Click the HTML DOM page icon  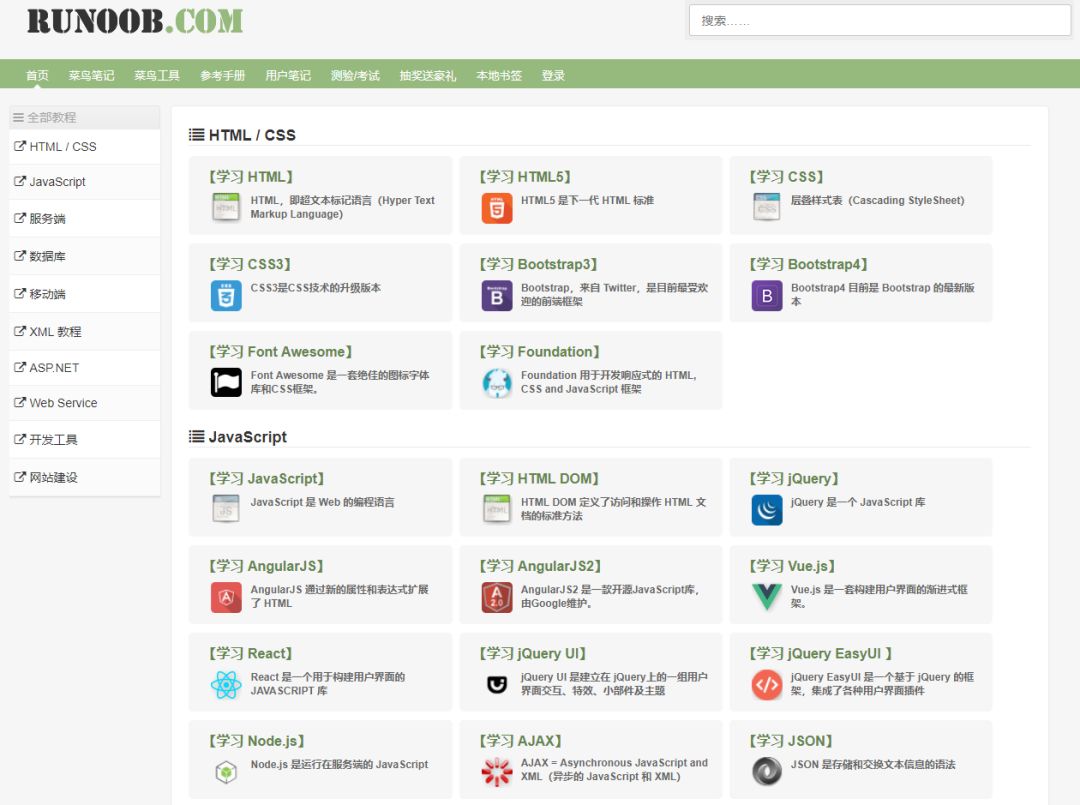coord(497,509)
